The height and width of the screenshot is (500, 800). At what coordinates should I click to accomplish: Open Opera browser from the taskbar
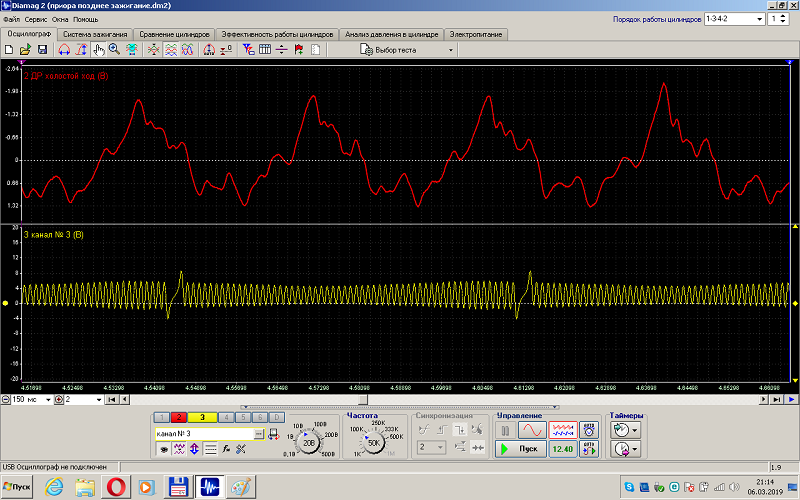click(x=117, y=487)
